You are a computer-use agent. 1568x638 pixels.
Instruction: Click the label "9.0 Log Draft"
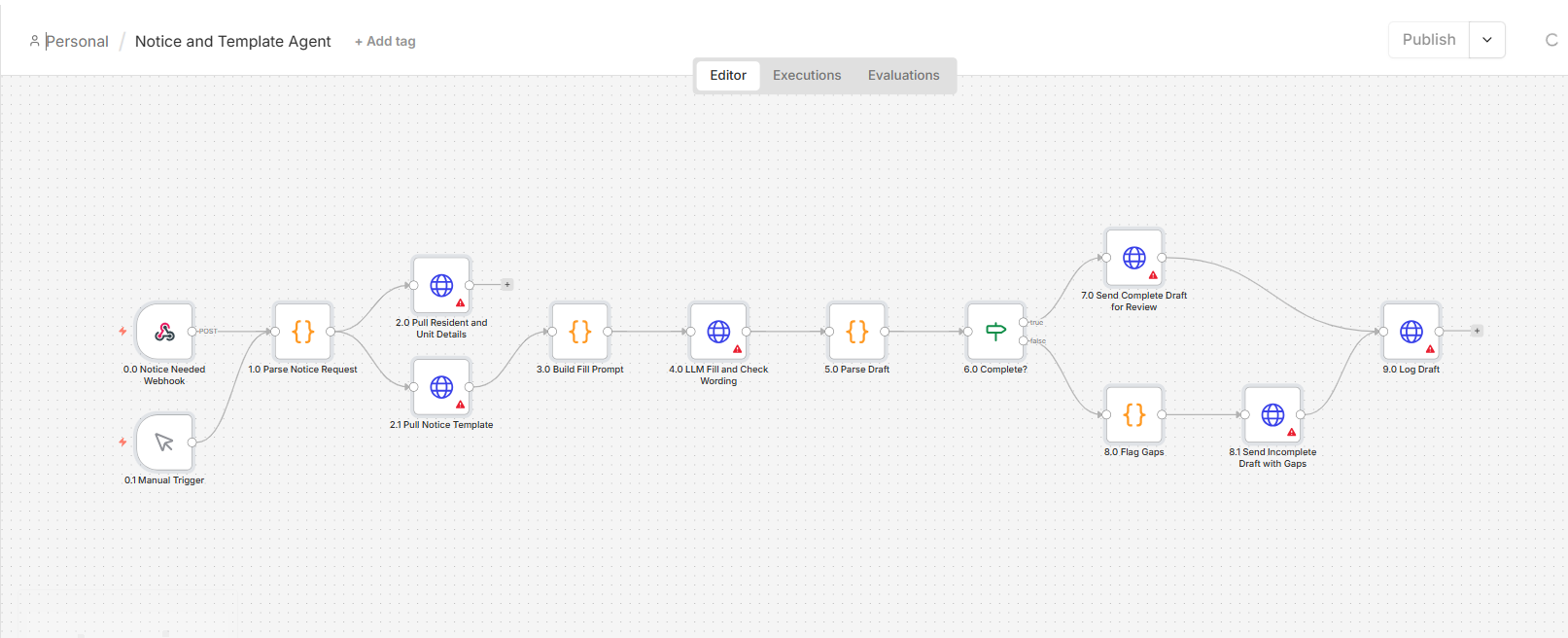pyautogui.click(x=1411, y=370)
